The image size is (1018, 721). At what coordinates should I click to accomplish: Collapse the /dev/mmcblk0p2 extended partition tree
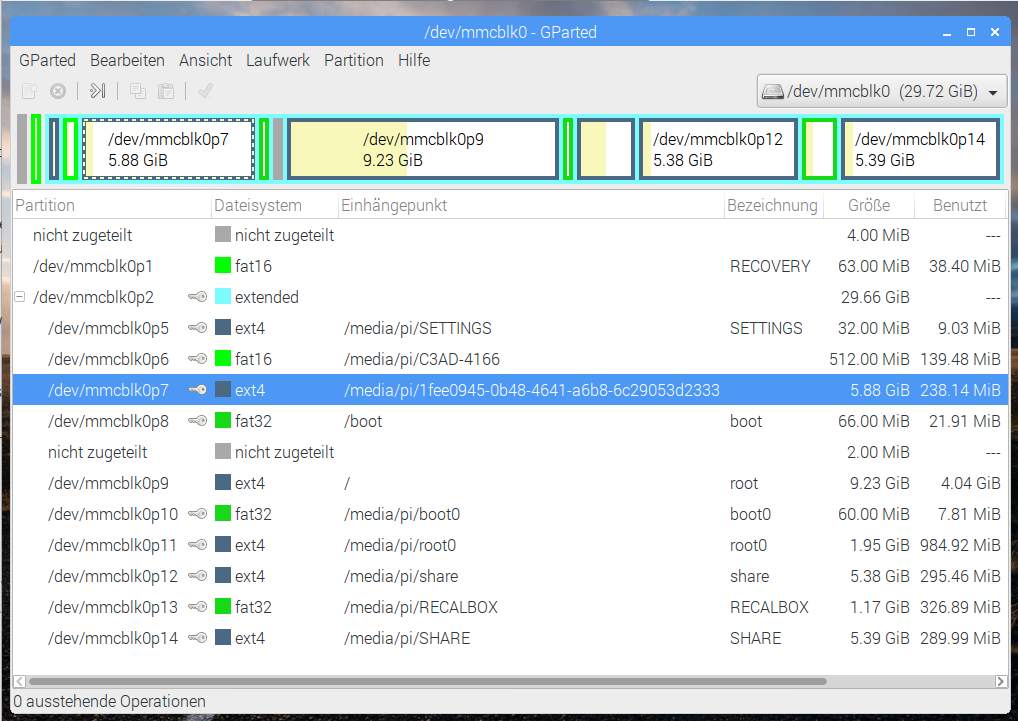(x=20, y=297)
